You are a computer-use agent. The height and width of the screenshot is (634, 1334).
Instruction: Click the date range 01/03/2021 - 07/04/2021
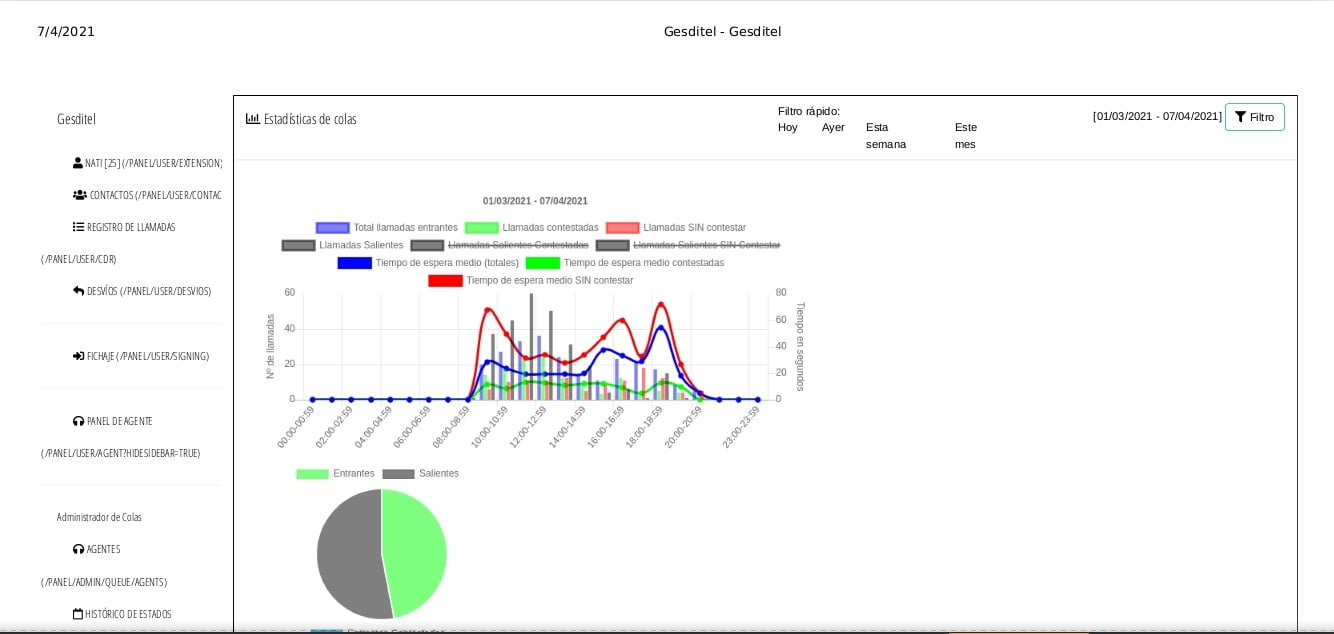[1157, 117]
